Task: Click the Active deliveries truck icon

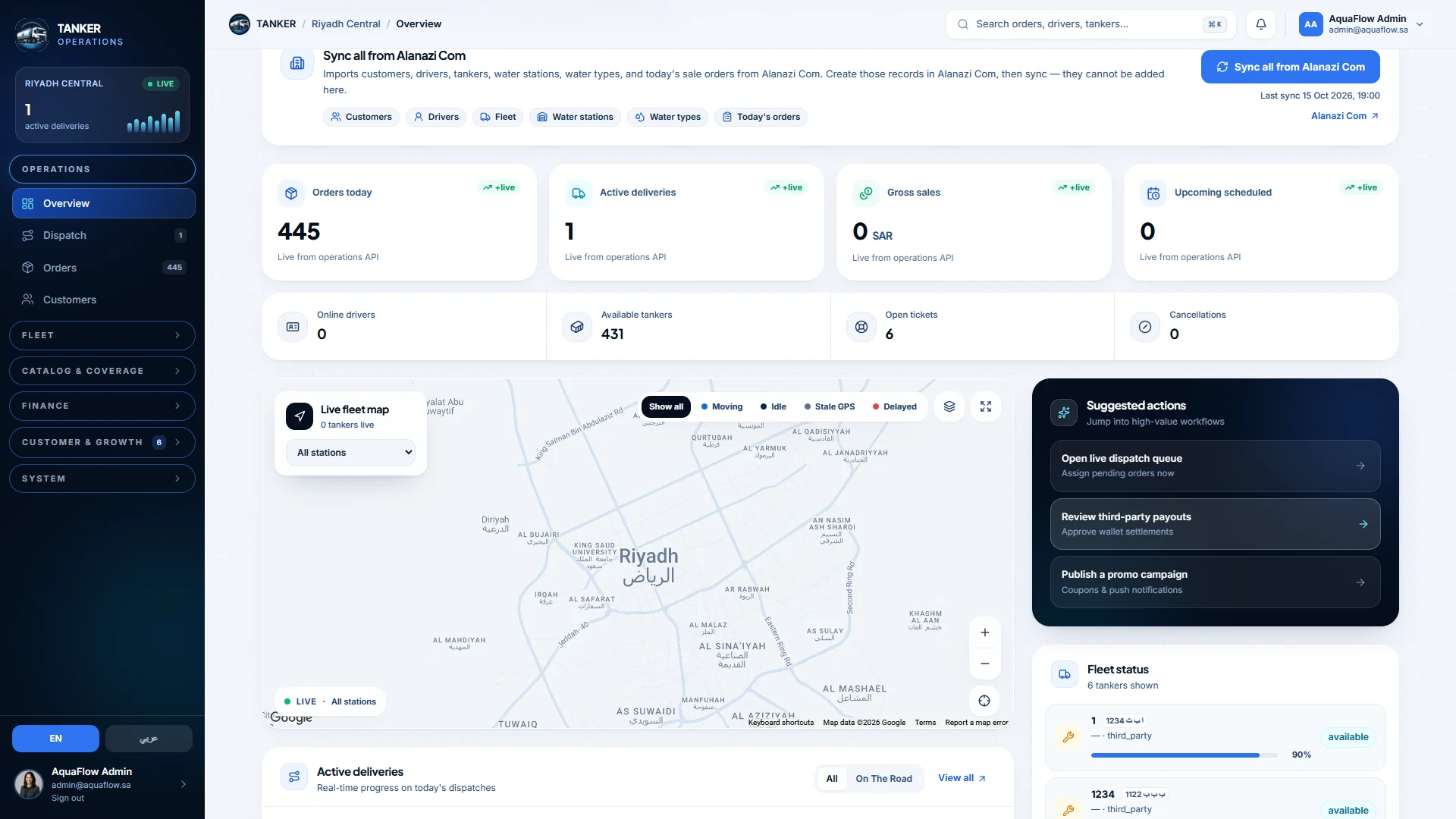Action: tap(579, 193)
